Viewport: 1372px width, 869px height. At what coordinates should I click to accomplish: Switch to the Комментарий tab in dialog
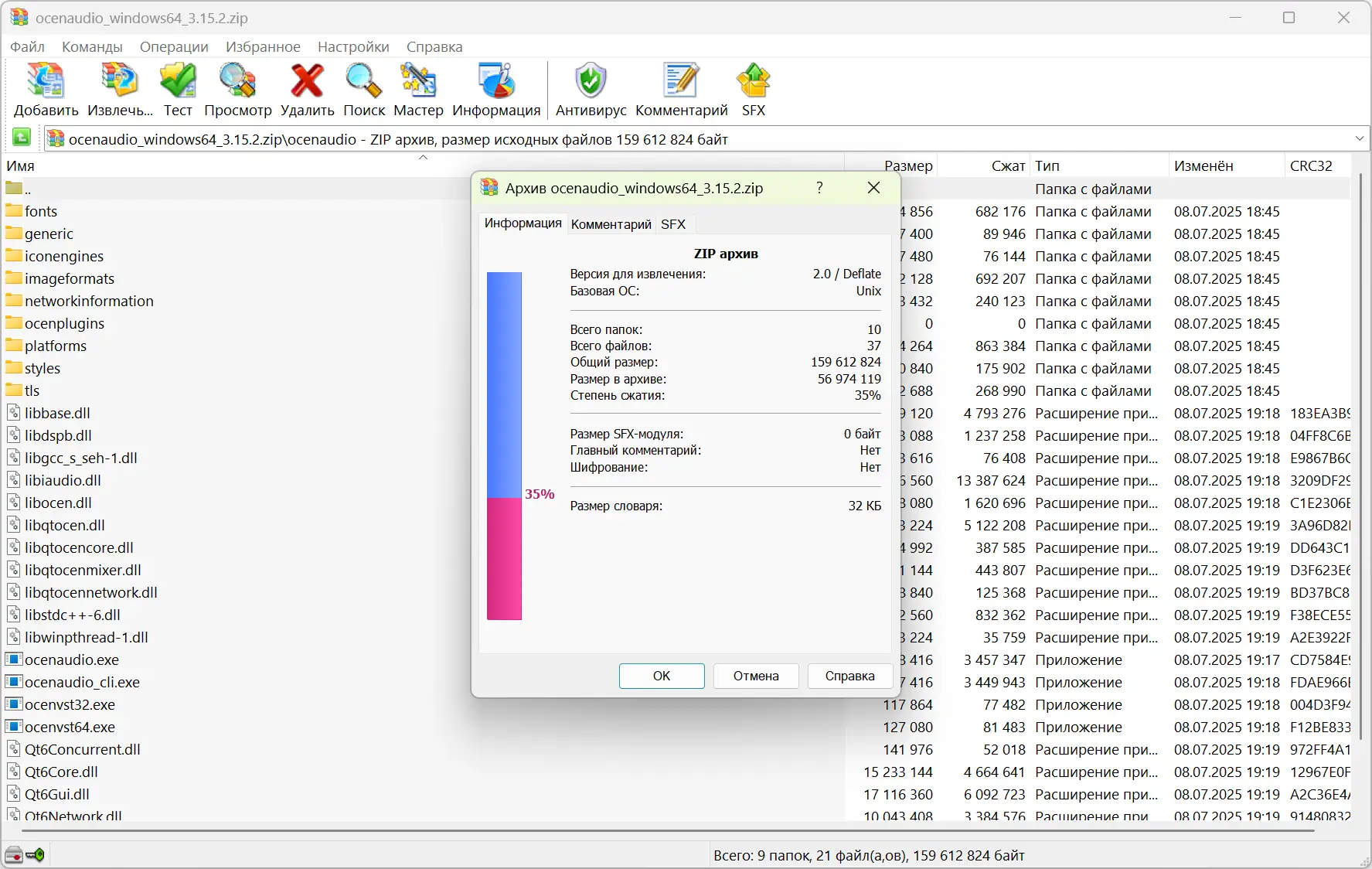611,224
